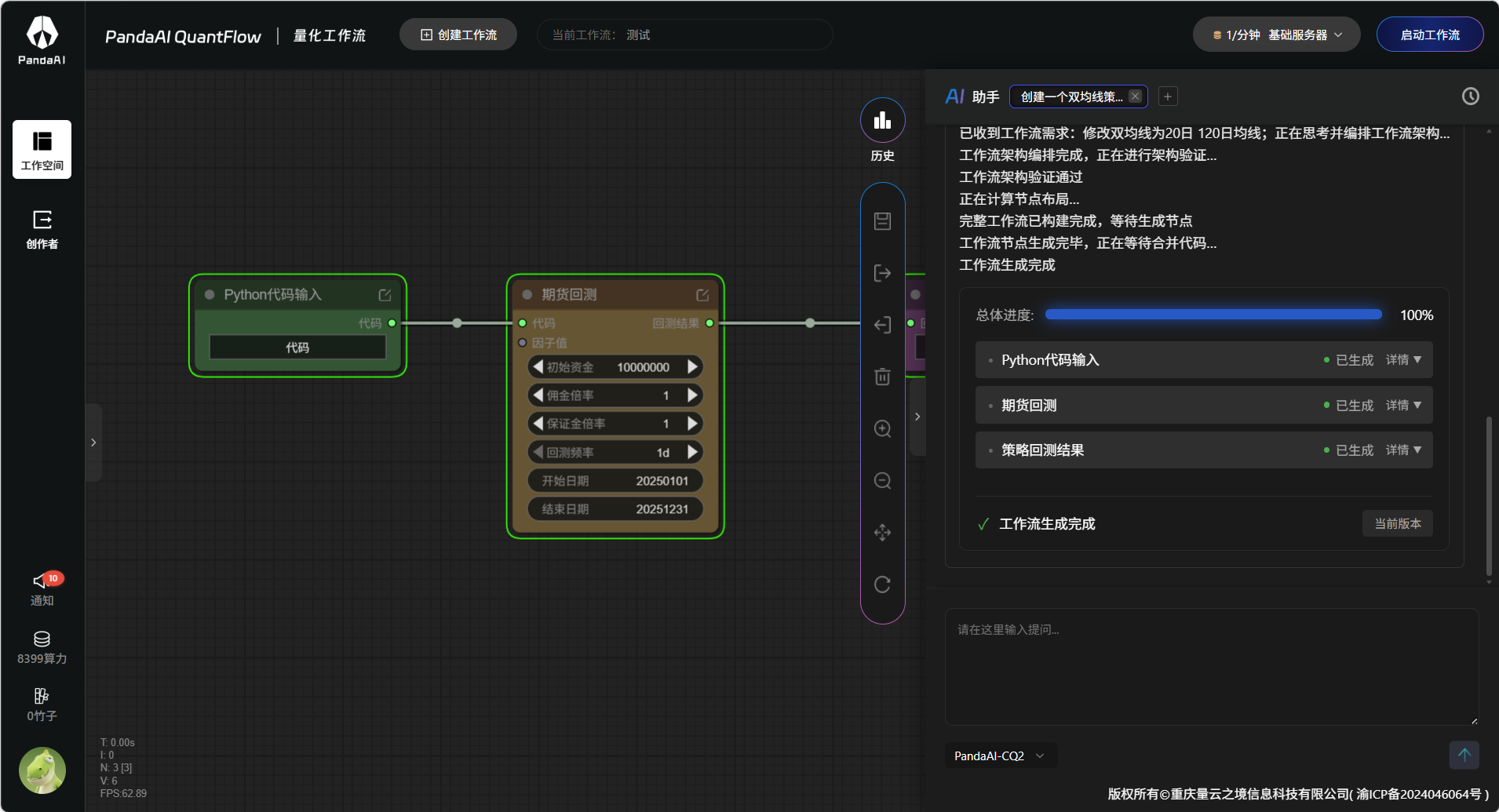Click the connection midpoint after 回测结果 output

pos(810,323)
